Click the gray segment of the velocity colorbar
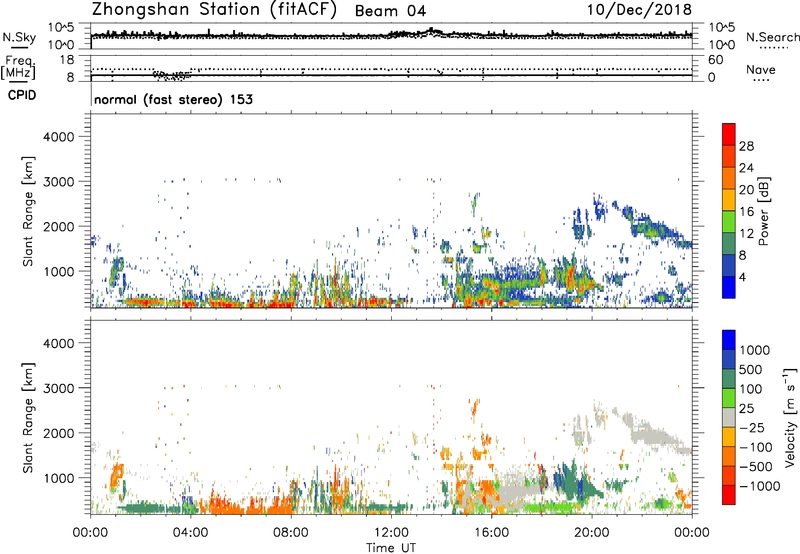Viewport: 800px width, 554px height. tap(729, 417)
